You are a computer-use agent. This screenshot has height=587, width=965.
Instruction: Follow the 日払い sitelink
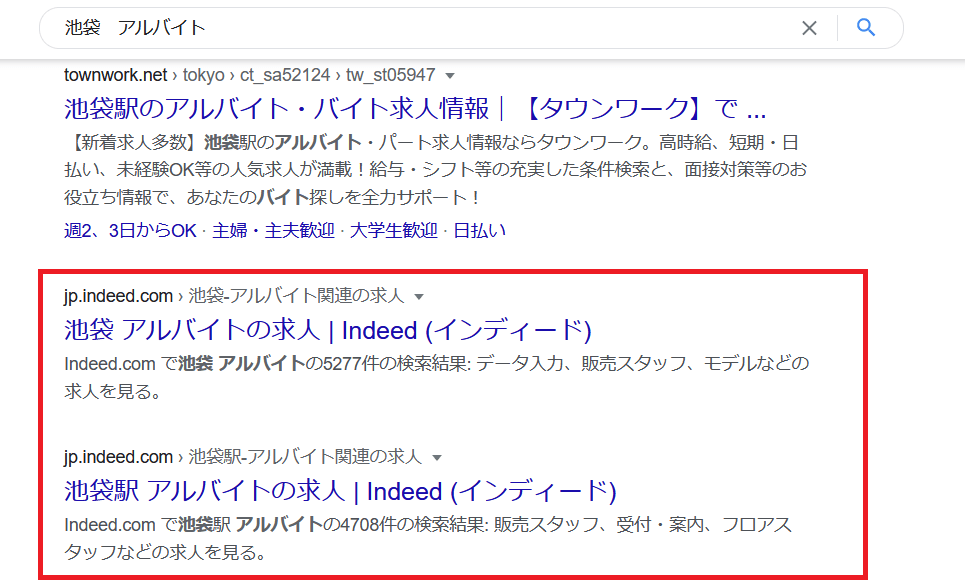(479, 231)
